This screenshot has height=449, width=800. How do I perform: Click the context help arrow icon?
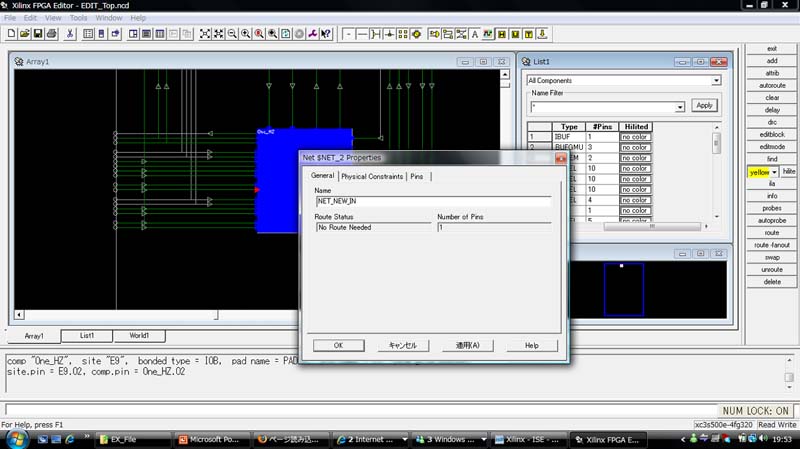click(326, 34)
